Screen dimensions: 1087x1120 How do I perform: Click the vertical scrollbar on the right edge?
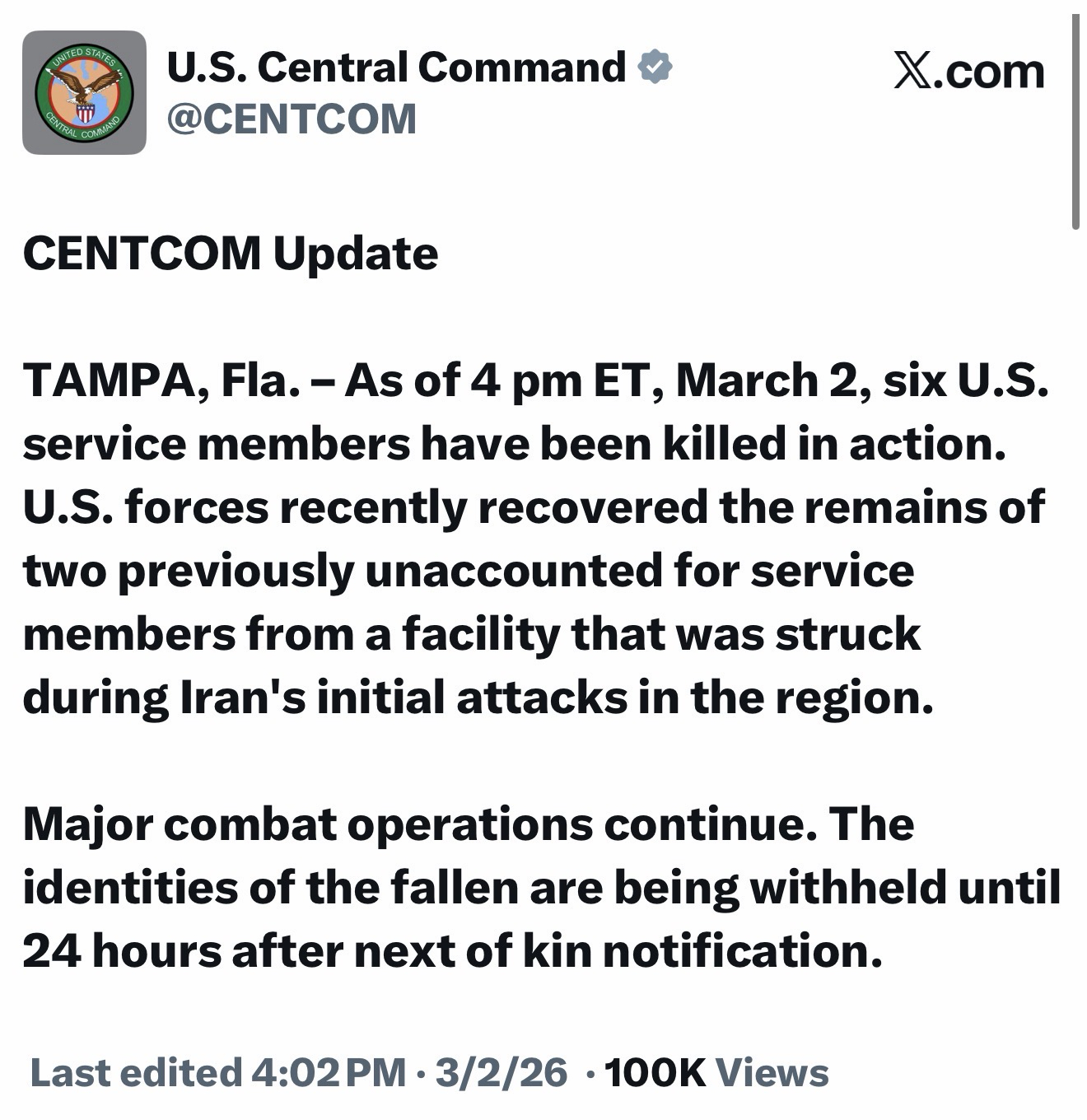tap(1075, 124)
